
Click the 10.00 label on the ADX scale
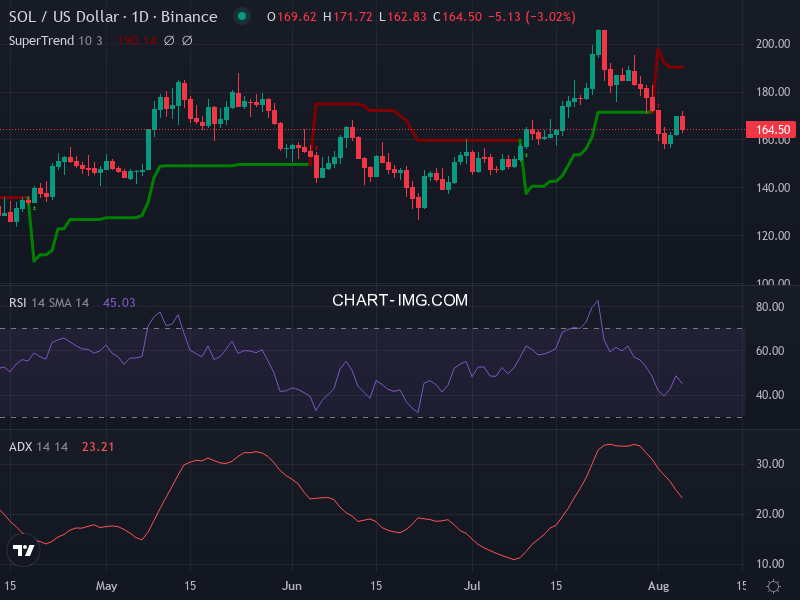[770, 564]
